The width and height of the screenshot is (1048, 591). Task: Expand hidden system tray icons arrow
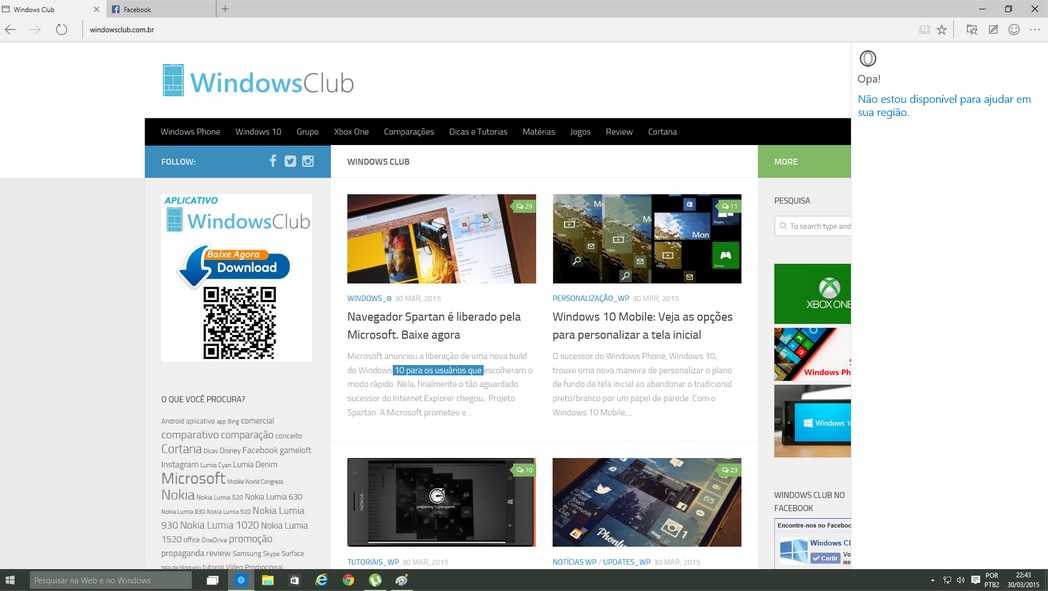(x=932, y=580)
